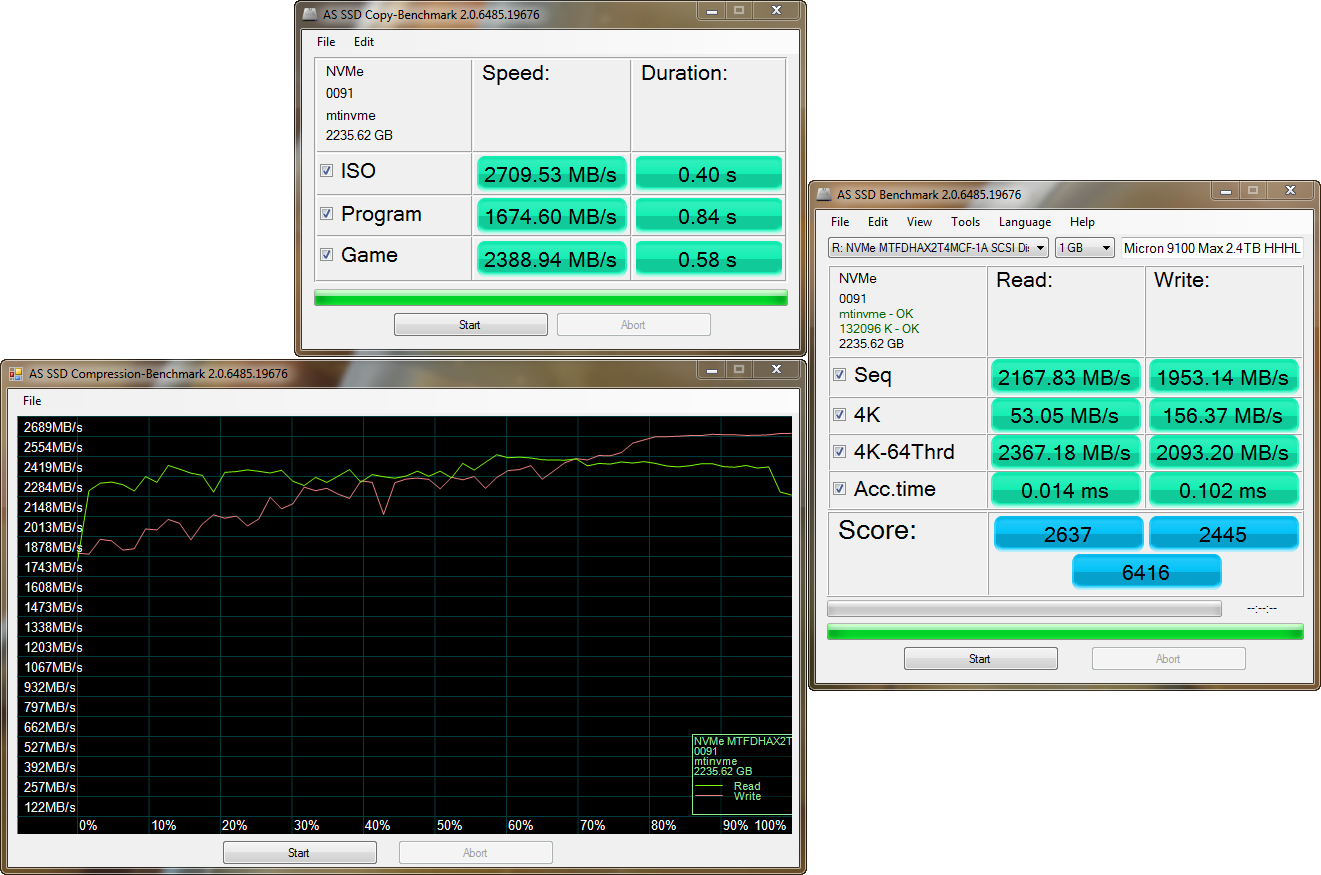This screenshot has width=1321, height=875.
Task: Click the green progress bar in Copy-Benchmark
Action: pyautogui.click(x=550, y=297)
